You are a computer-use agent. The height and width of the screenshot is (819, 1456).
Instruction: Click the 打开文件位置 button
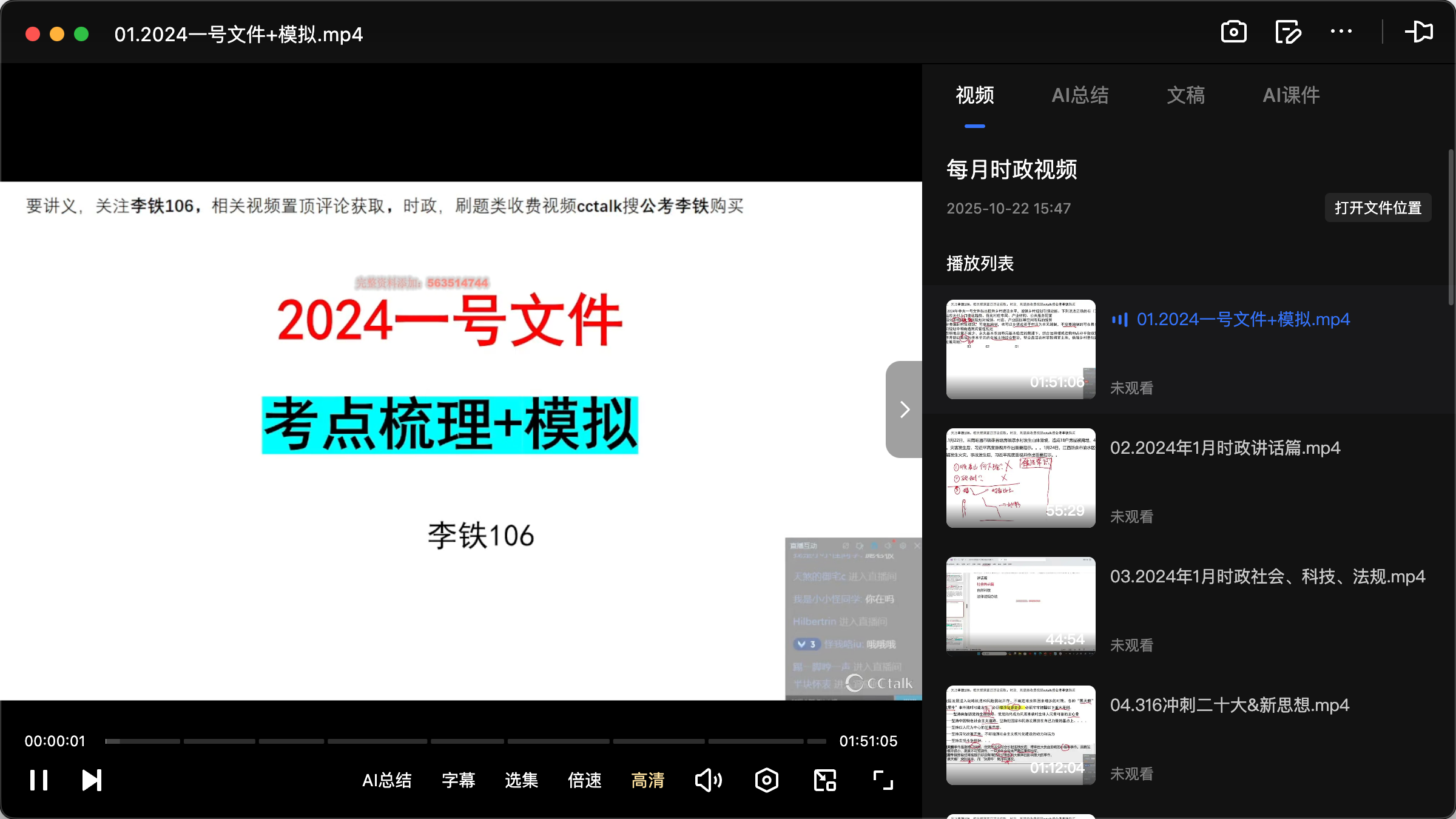click(1378, 207)
